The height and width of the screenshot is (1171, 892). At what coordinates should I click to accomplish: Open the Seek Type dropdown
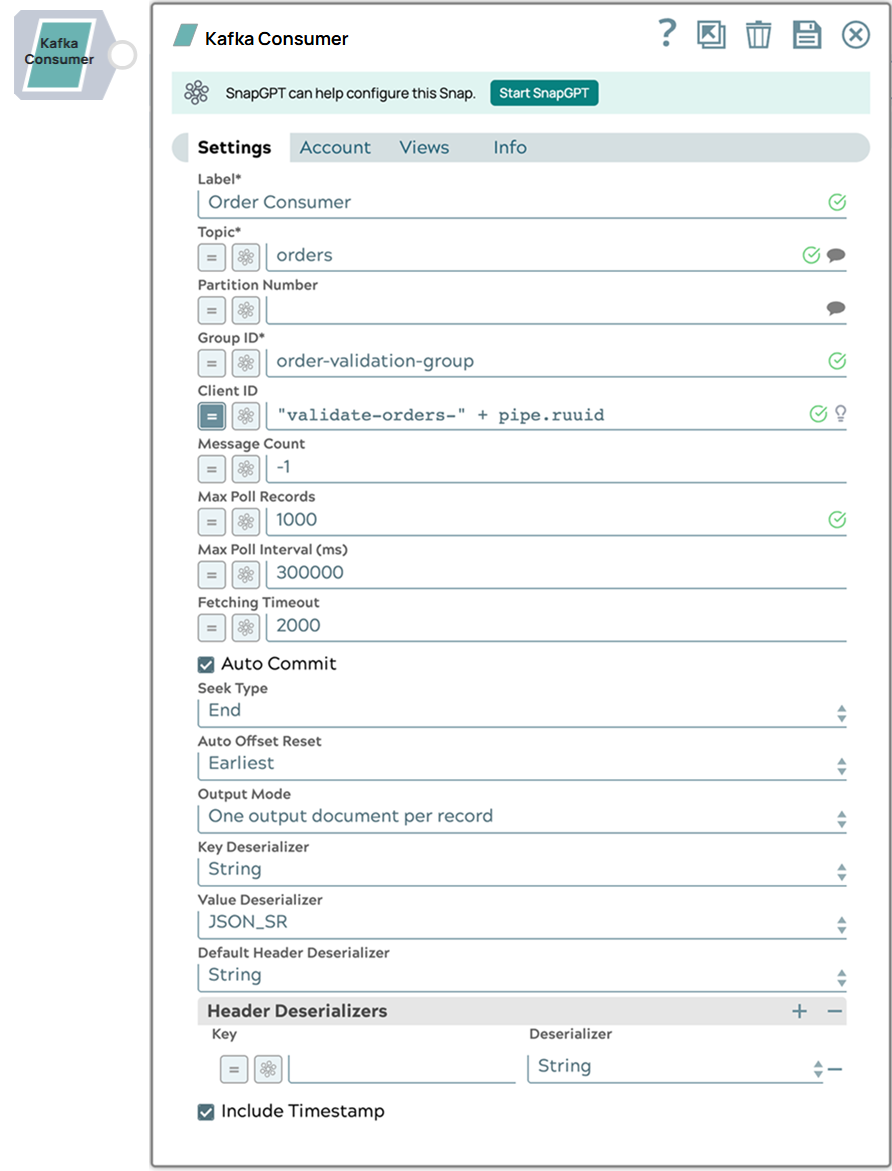click(522, 711)
